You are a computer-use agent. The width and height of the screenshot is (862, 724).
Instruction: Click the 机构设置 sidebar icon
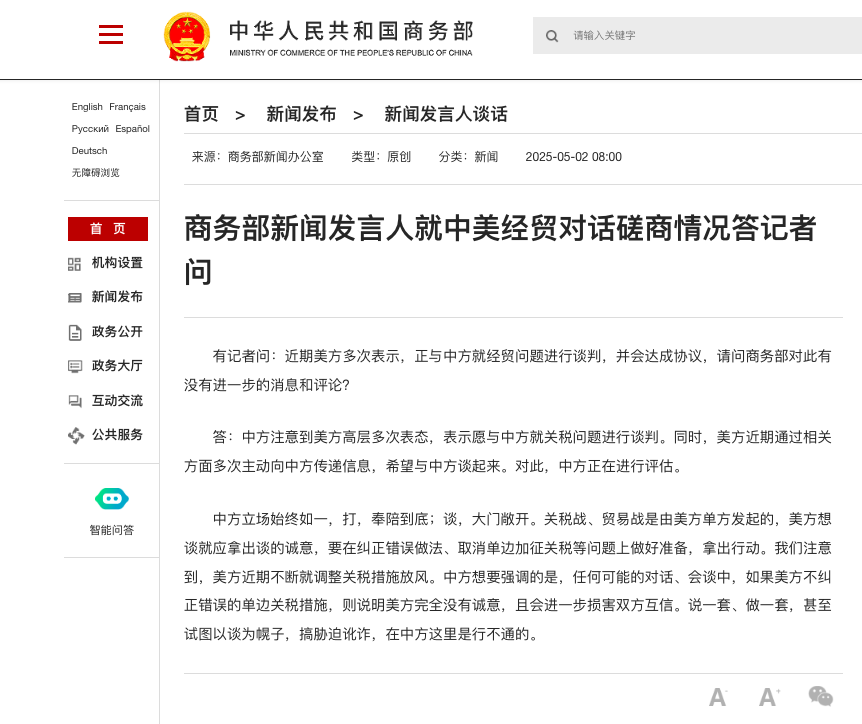point(74,264)
